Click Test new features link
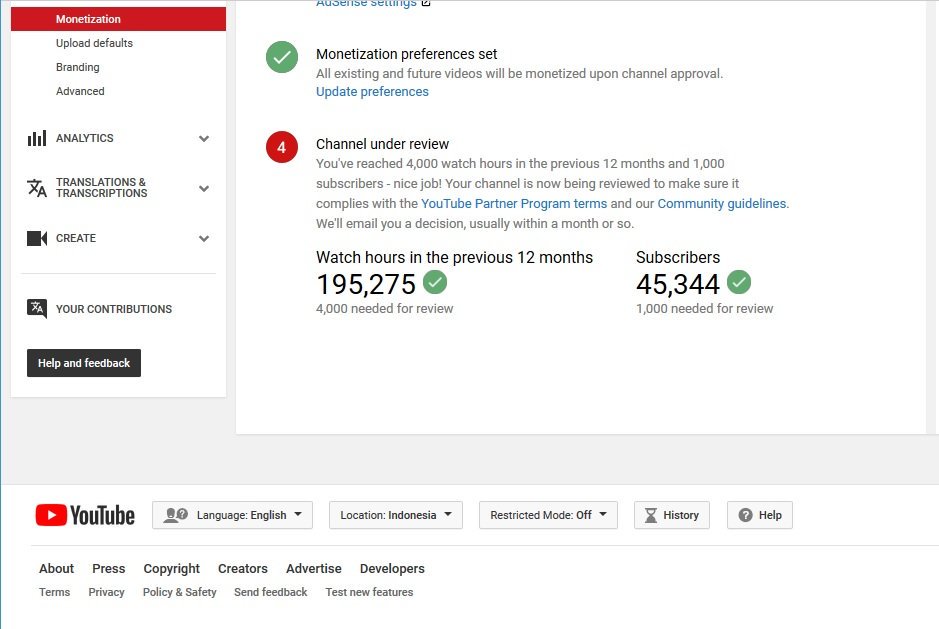Image resolution: width=939 pixels, height=629 pixels. click(x=369, y=592)
